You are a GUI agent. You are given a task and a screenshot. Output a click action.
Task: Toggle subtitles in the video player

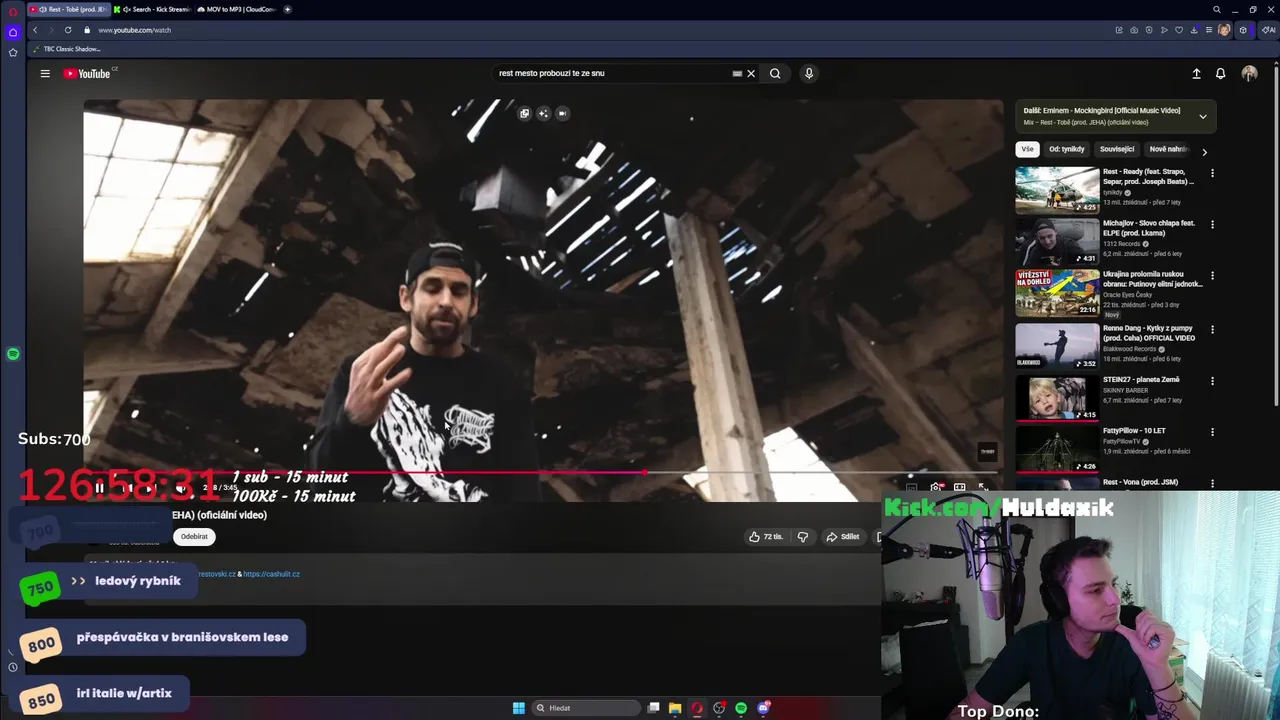click(x=912, y=487)
